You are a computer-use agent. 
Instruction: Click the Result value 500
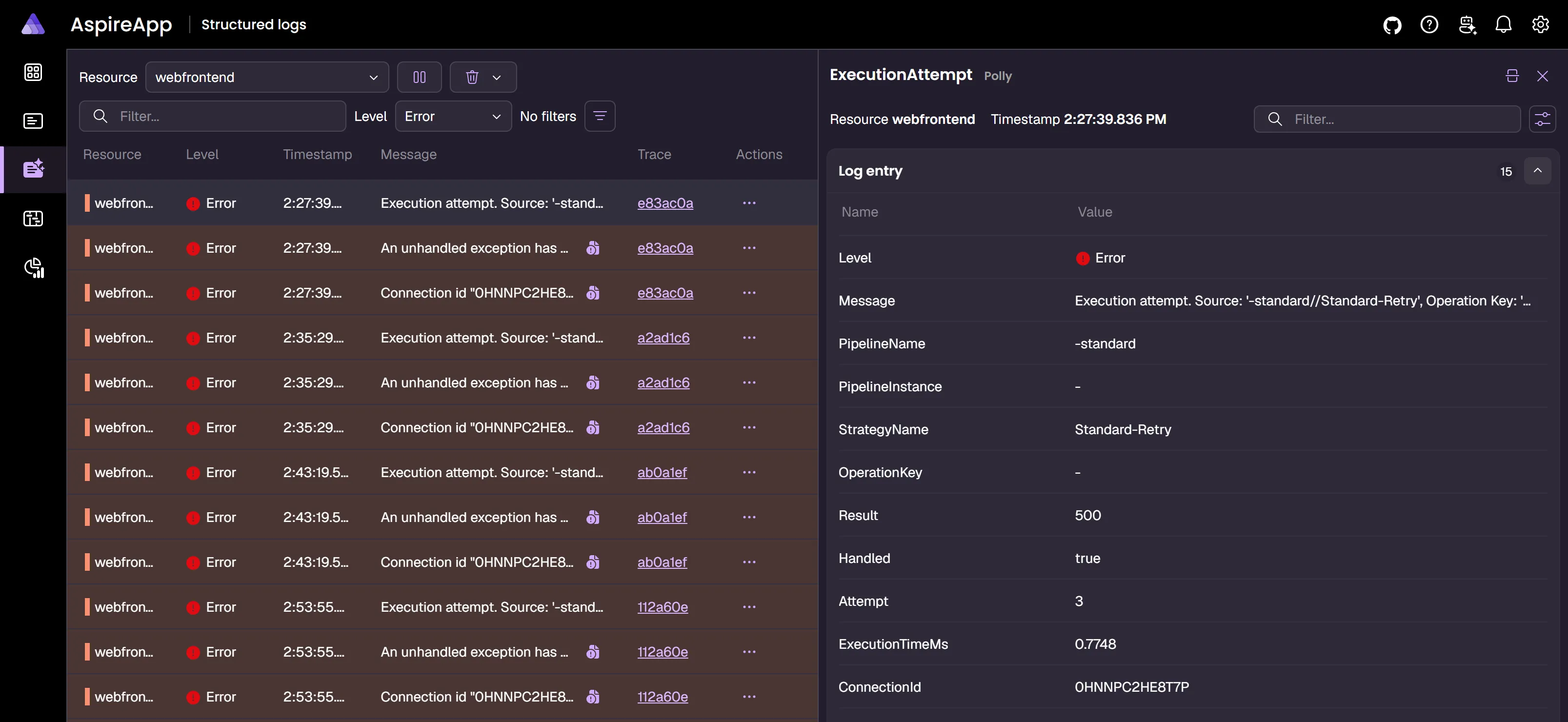pyautogui.click(x=1087, y=516)
